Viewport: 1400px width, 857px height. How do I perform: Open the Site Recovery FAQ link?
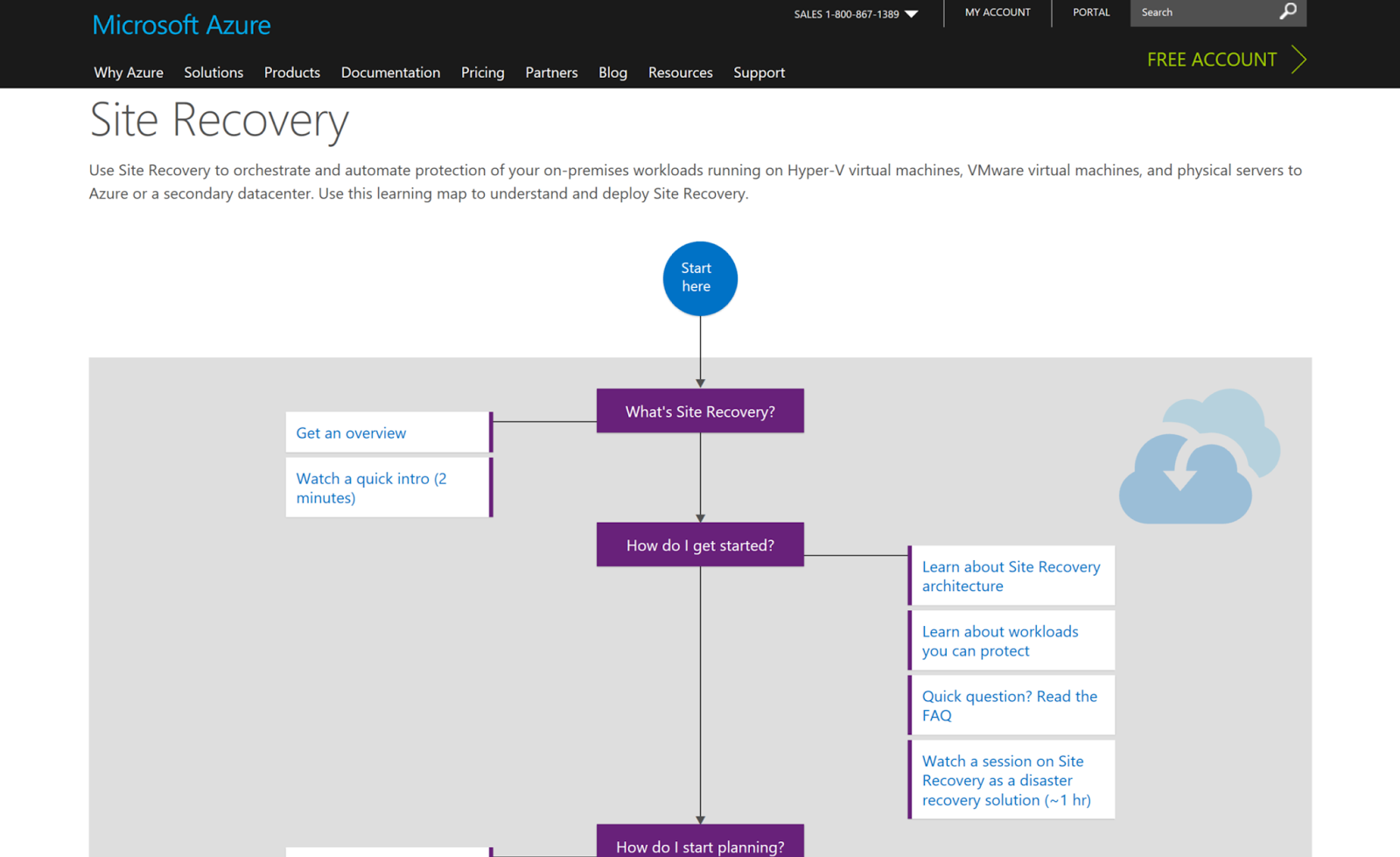coord(1009,706)
